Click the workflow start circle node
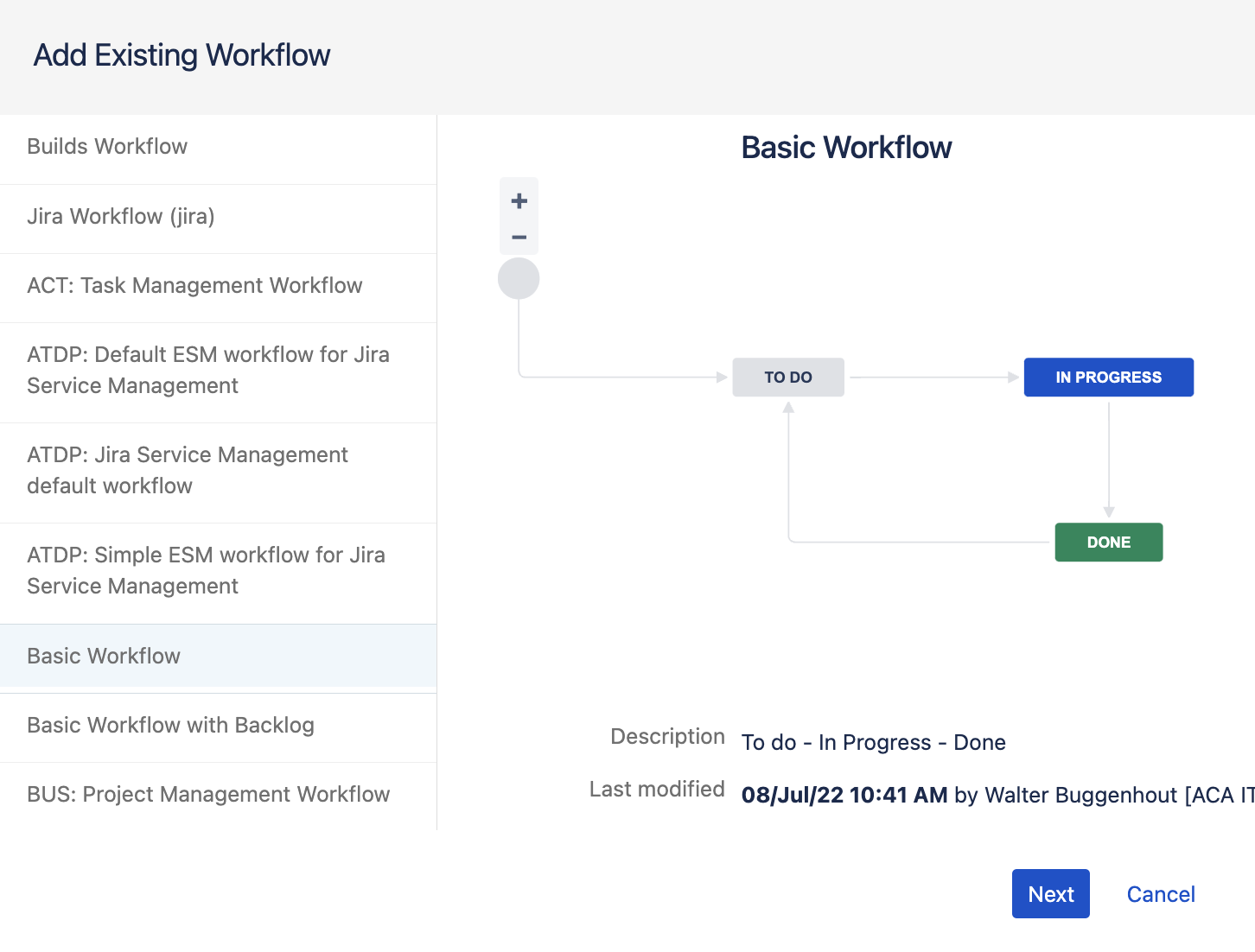Screen dimensions: 1255x952 click(x=519, y=278)
